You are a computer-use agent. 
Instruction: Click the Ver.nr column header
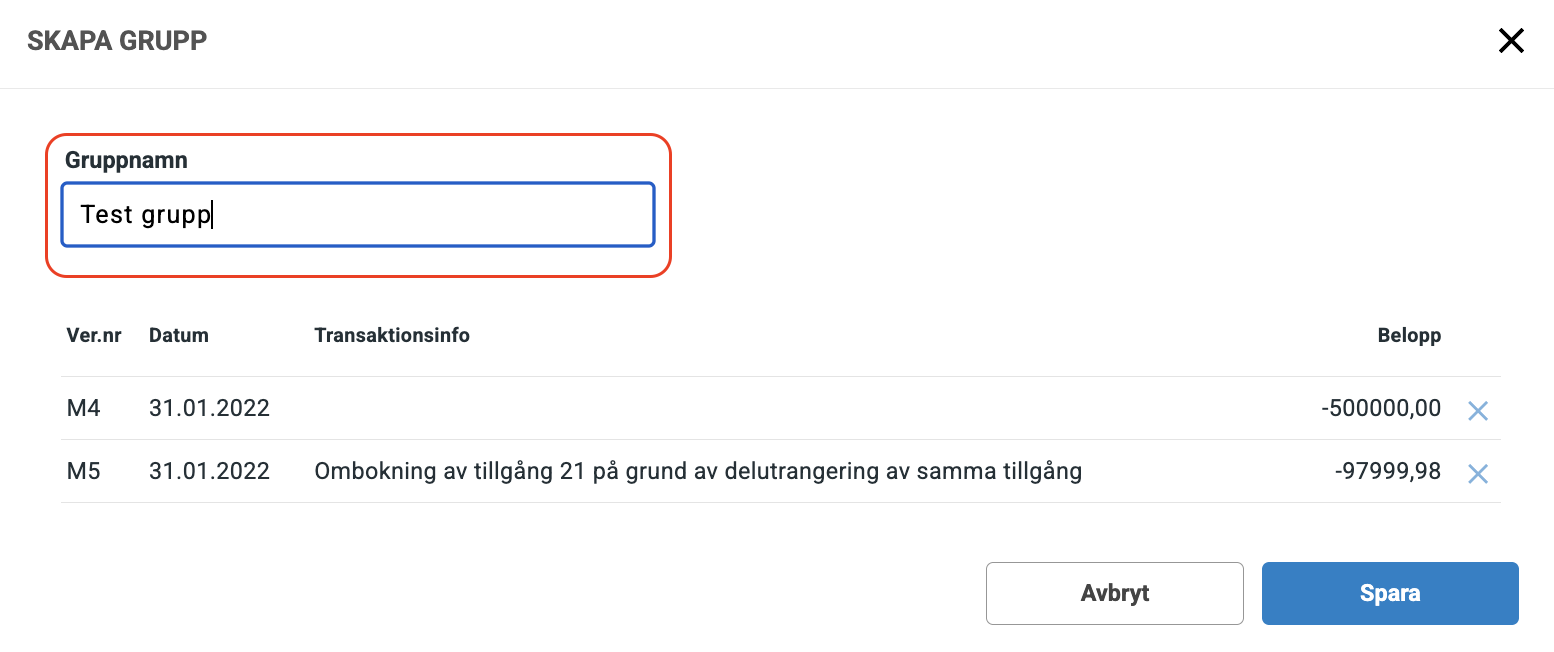[x=94, y=335]
